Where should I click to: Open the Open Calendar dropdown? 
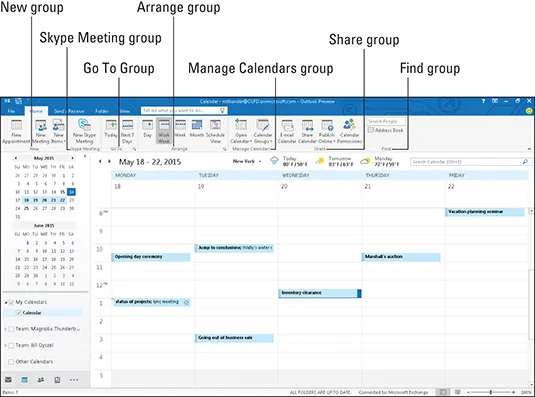coord(241,132)
